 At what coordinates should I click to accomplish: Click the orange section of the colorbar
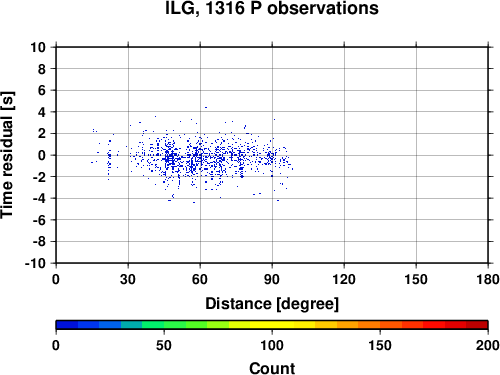pos(358,325)
